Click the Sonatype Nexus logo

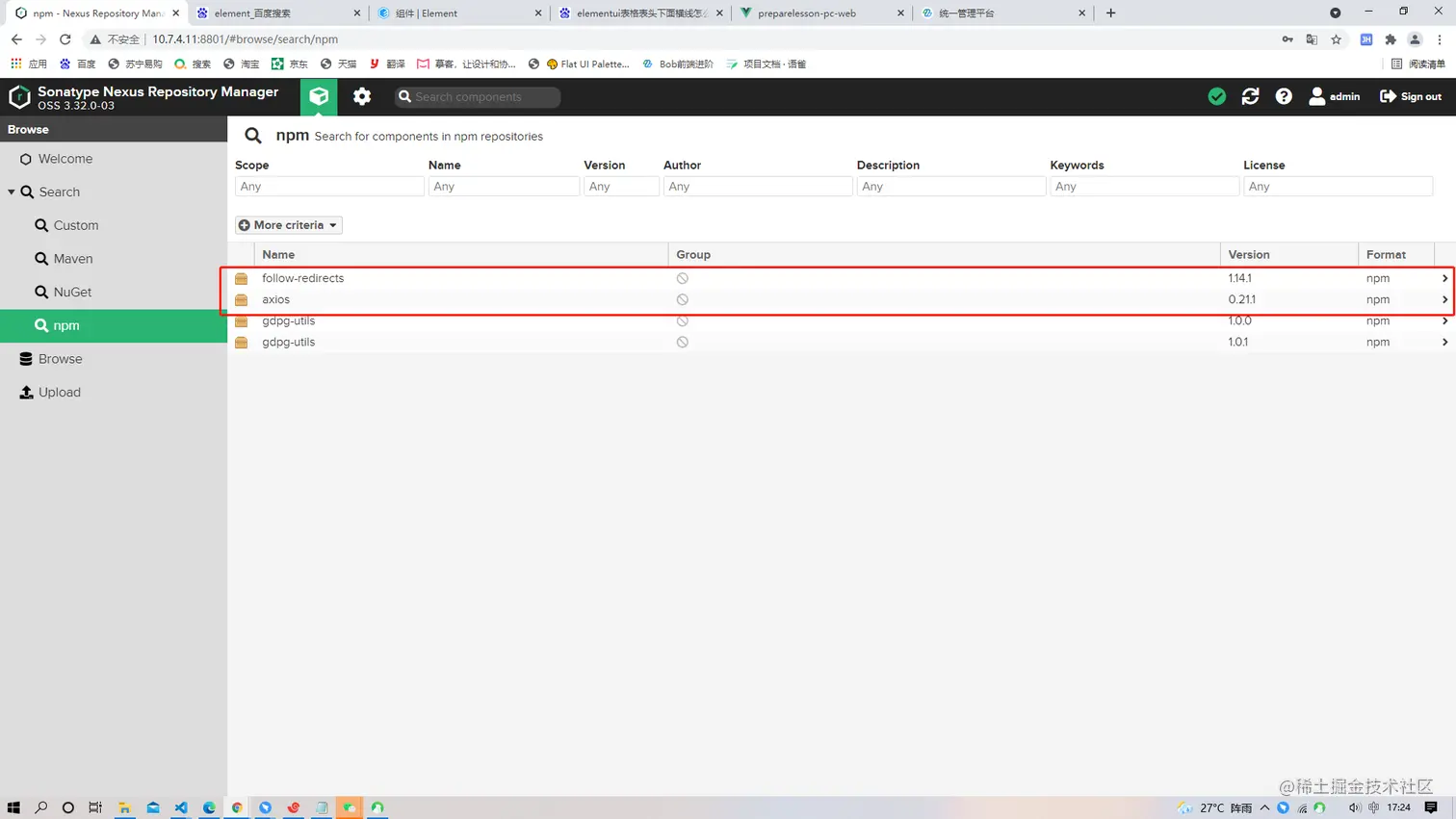[x=19, y=96]
